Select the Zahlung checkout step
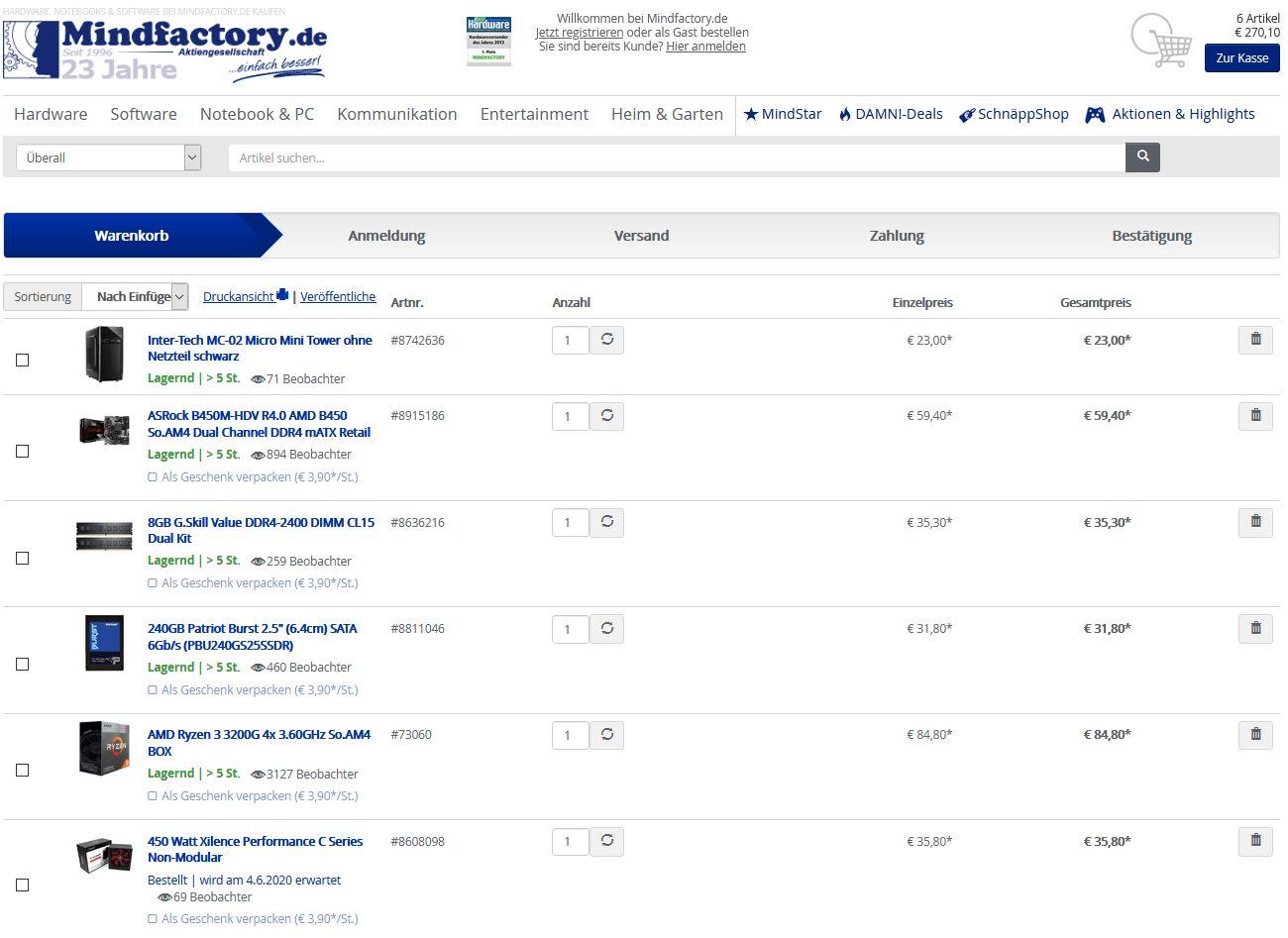Viewport: 1288px width, 938px height. pyautogui.click(x=897, y=236)
